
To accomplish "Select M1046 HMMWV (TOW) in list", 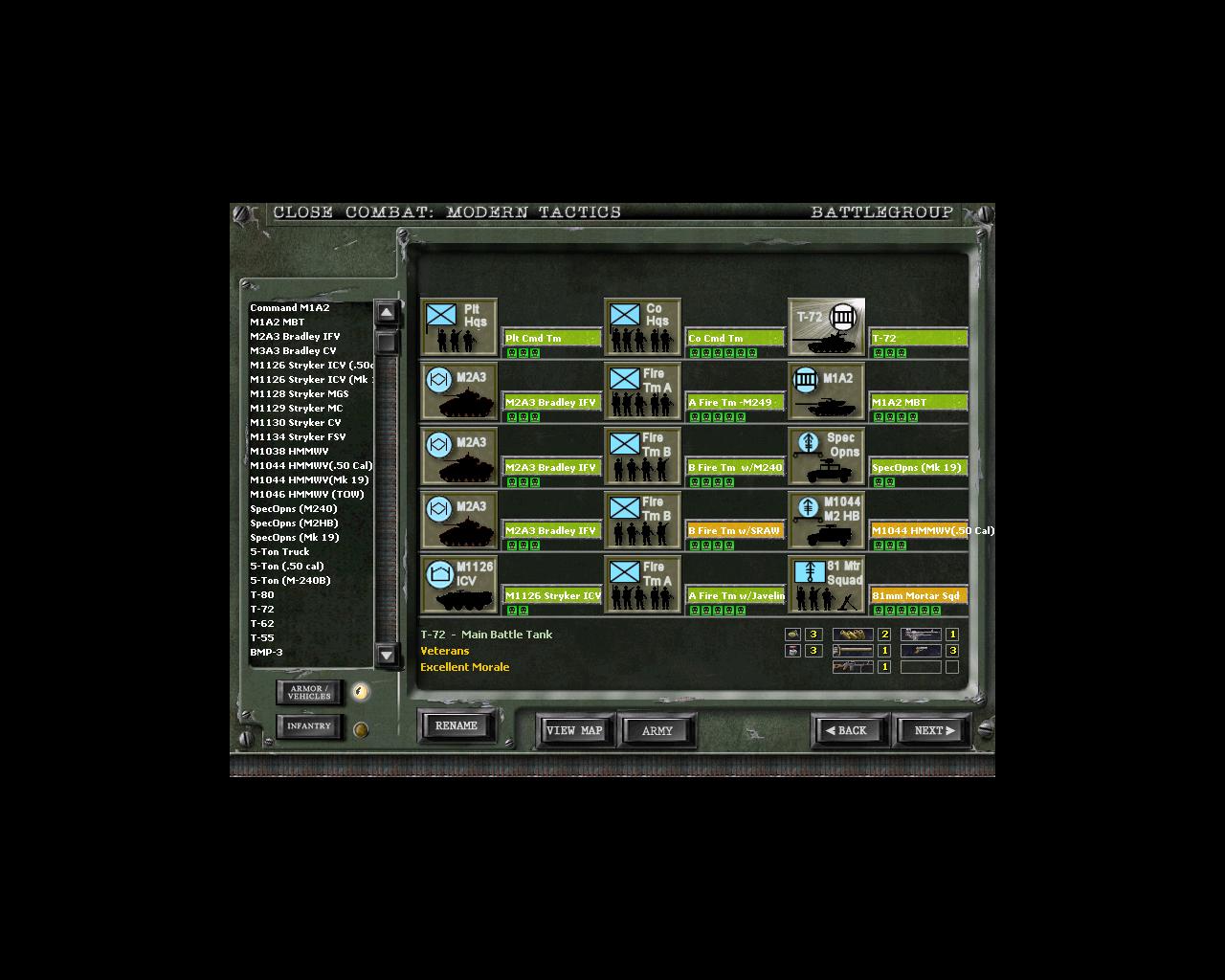I will coord(307,494).
